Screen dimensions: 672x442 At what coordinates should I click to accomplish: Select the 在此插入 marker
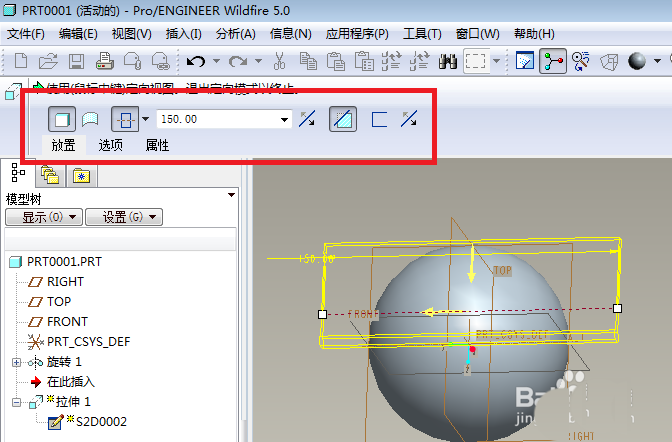[71, 382]
